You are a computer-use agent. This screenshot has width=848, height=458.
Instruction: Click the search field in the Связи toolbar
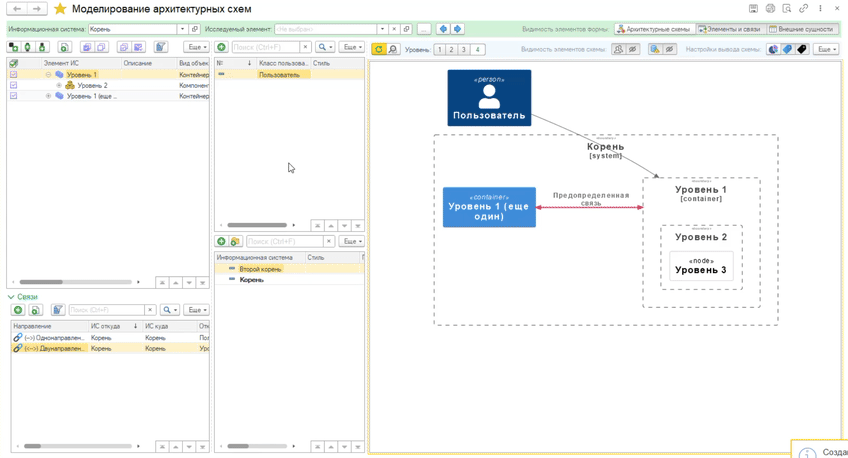[x=106, y=310]
